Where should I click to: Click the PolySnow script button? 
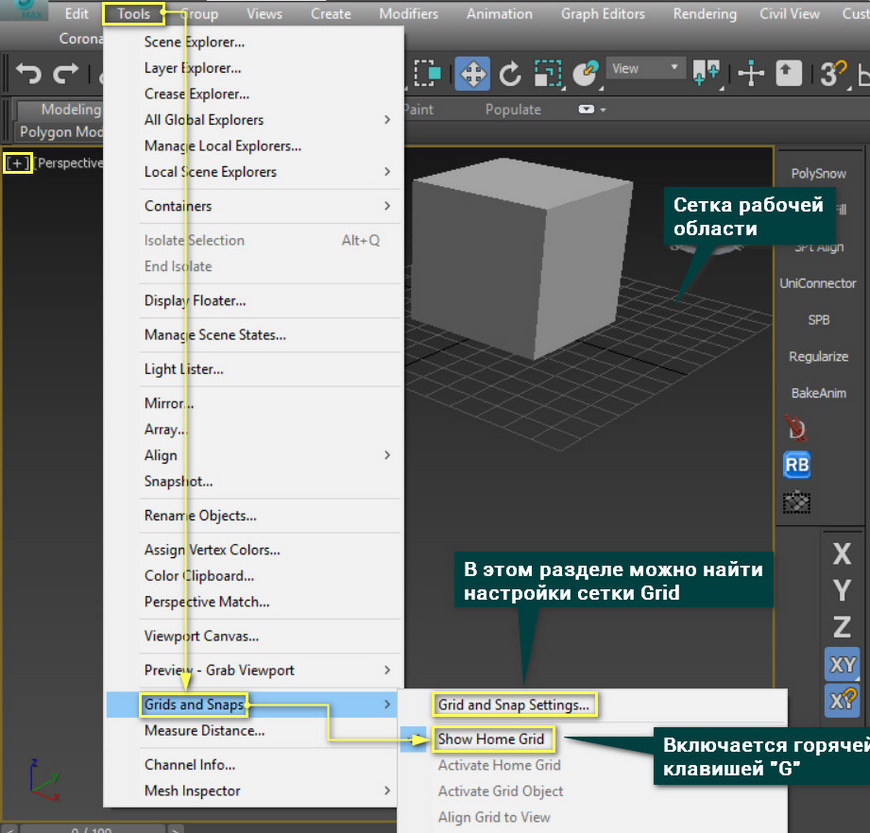pyautogui.click(x=818, y=173)
